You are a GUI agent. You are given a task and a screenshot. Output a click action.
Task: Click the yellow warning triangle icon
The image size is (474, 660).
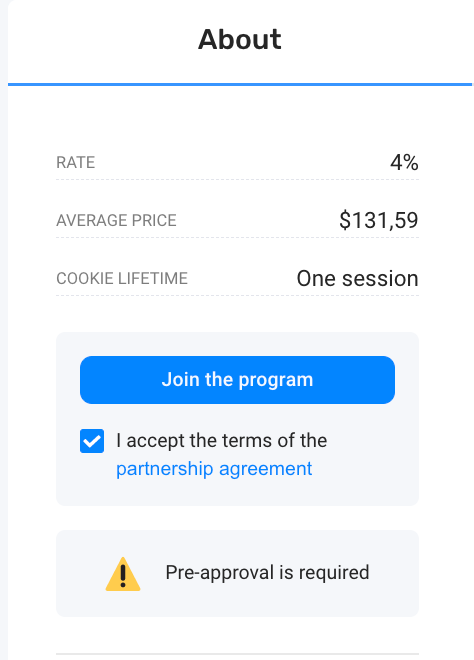click(122, 574)
